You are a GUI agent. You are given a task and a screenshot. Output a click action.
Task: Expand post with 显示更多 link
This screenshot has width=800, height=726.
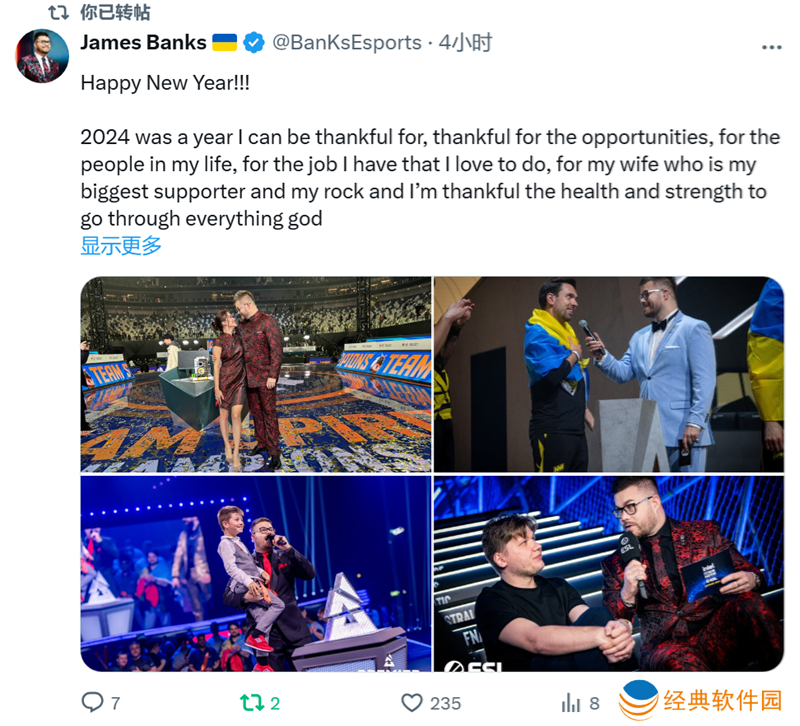[x=121, y=245]
